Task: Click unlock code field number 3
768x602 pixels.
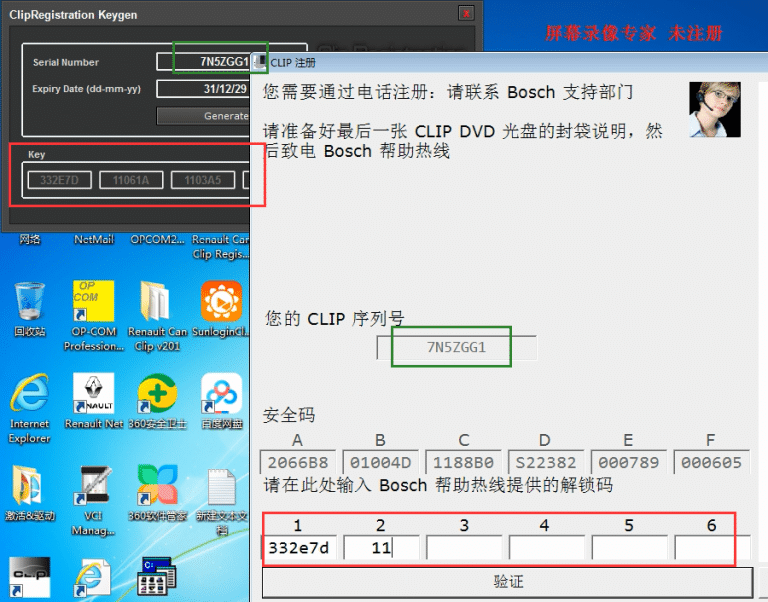Action: (x=464, y=547)
